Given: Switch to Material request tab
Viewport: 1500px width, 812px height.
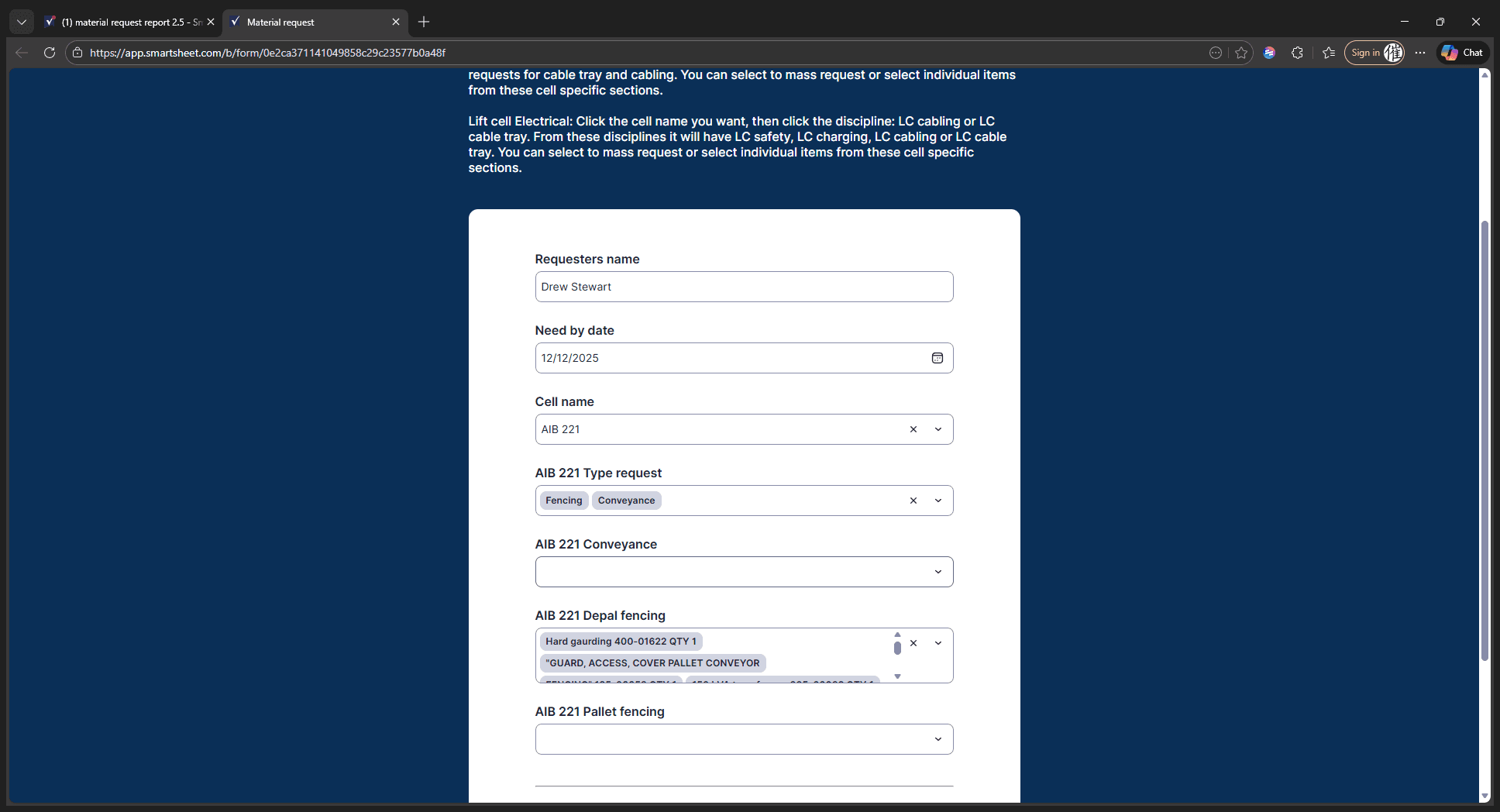Looking at the screenshot, I should tap(315, 22).
